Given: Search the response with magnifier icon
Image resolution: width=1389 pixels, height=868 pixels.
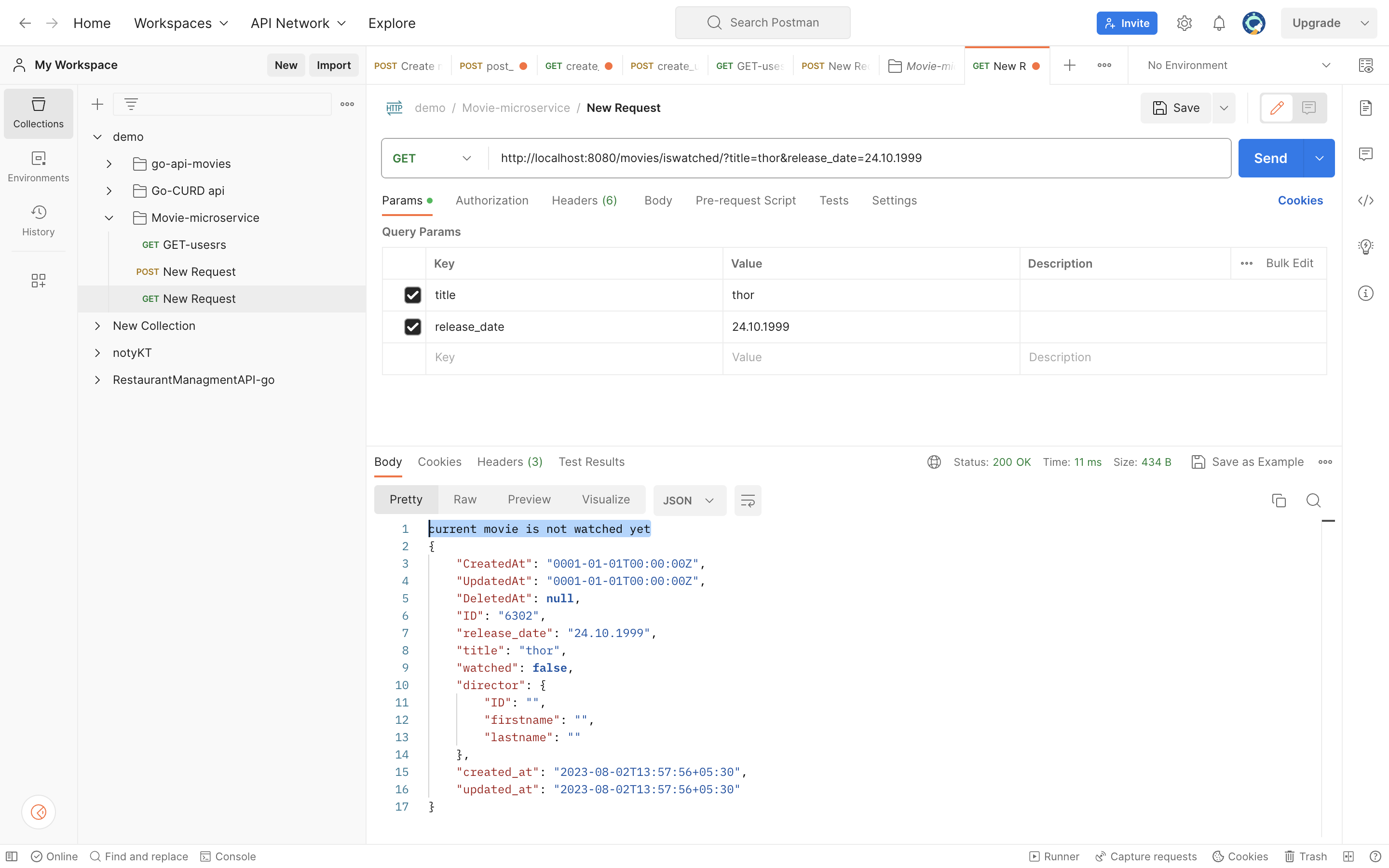Looking at the screenshot, I should pyautogui.click(x=1313, y=500).
